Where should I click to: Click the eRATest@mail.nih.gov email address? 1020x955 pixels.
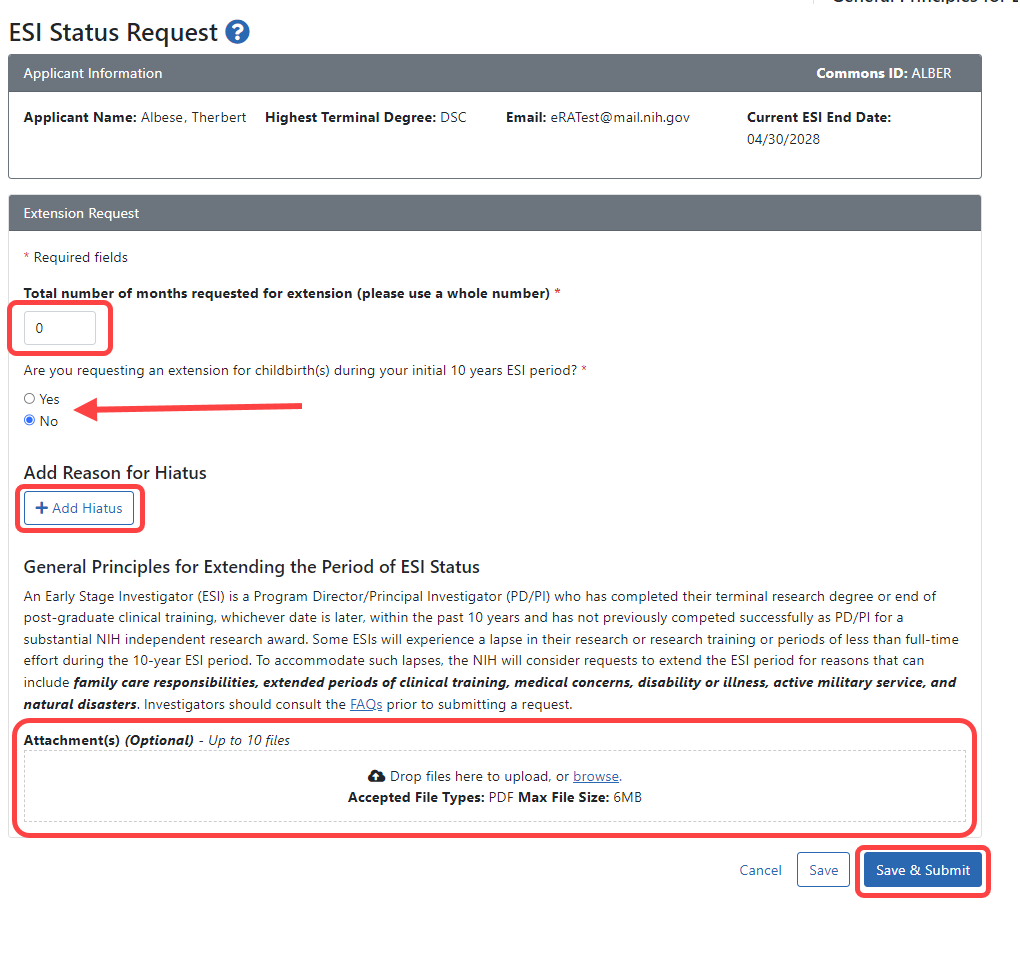(x=618, y=117)
